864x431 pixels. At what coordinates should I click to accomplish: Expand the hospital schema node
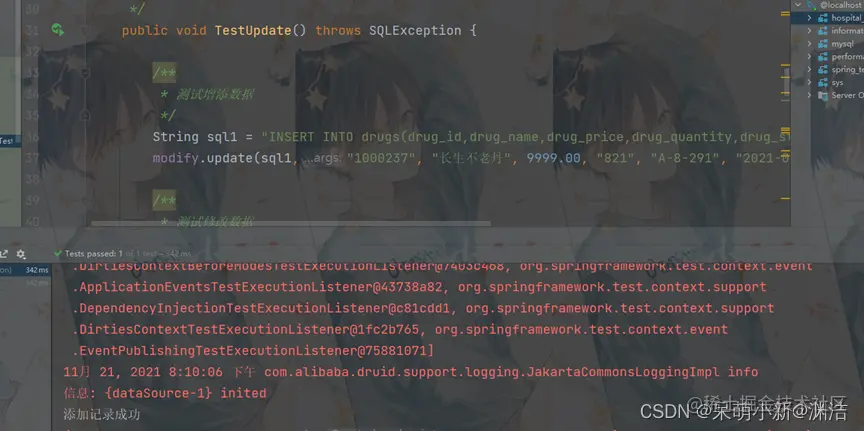809,18
